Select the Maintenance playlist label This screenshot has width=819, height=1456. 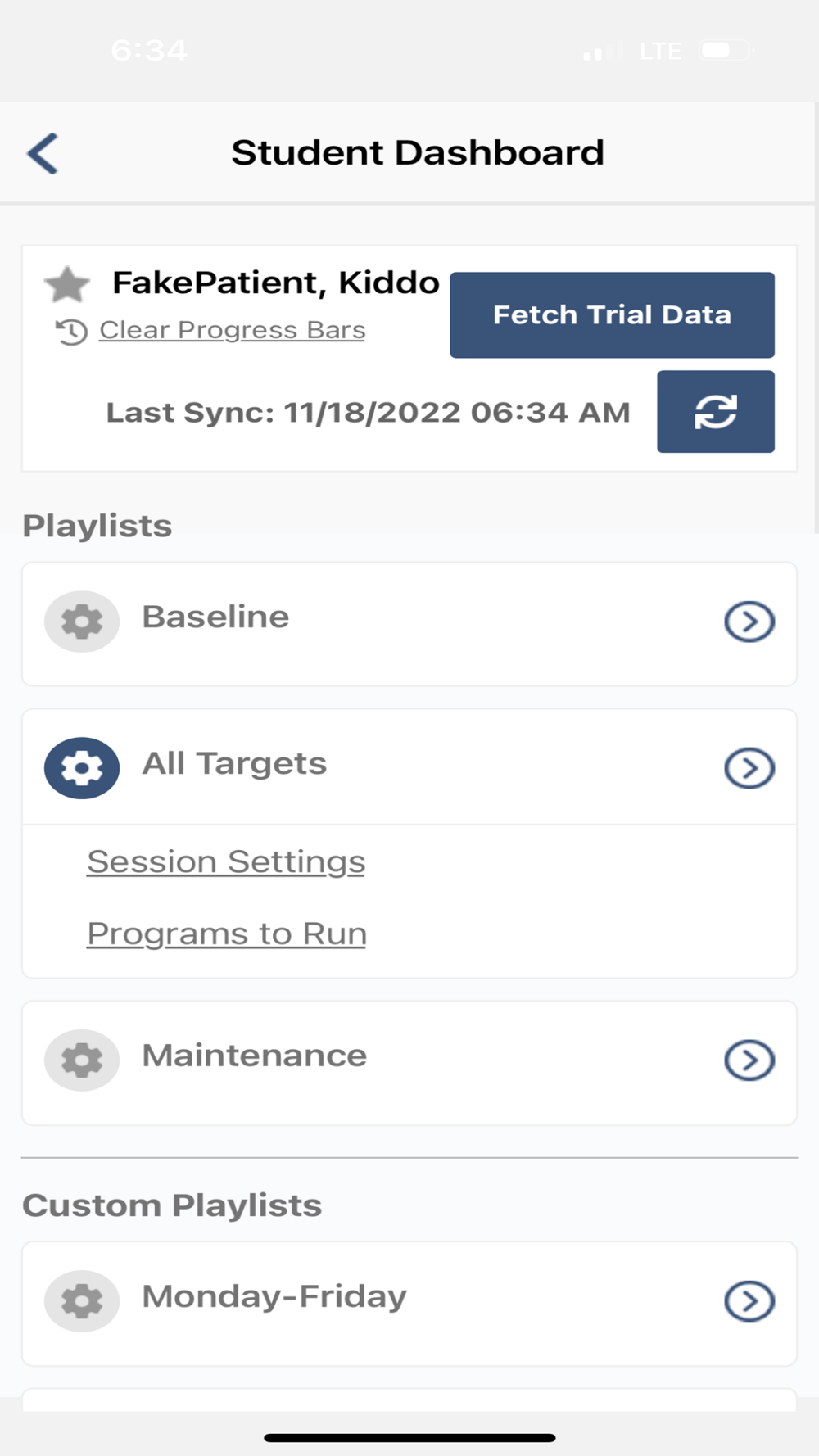tap(254, 1056)
